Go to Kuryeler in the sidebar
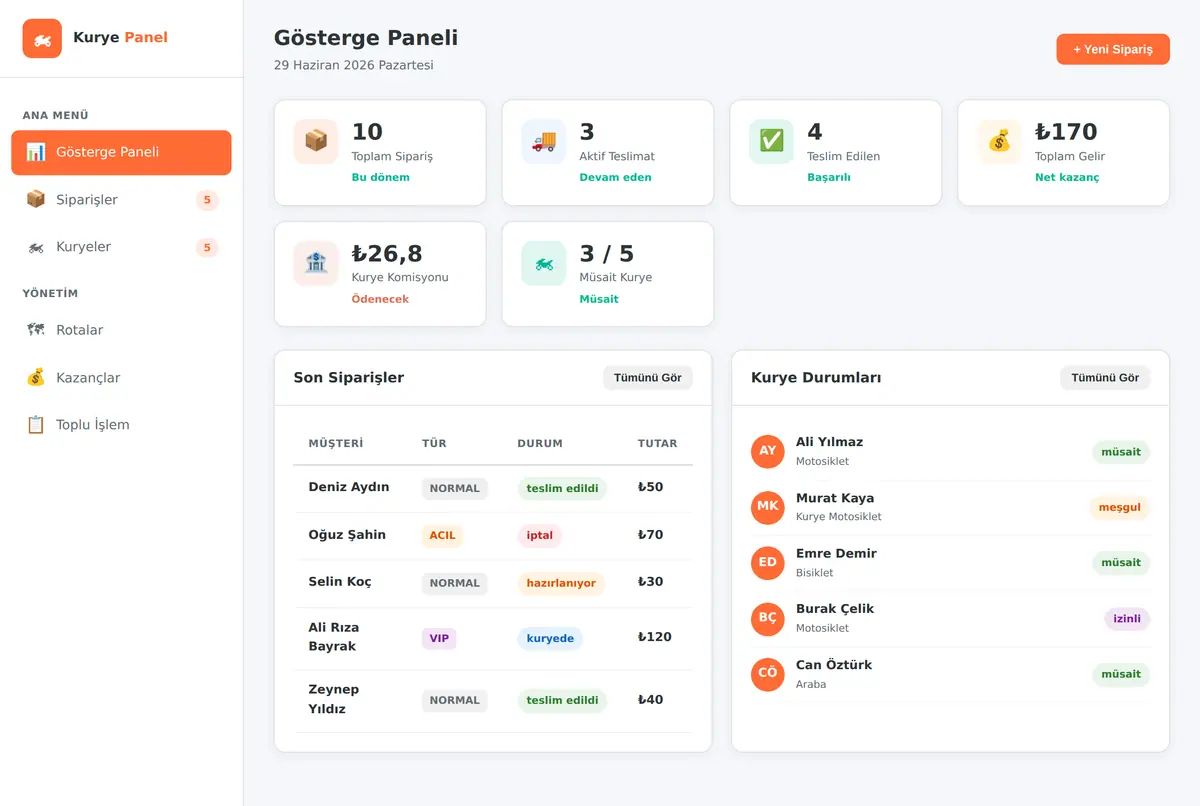This screenshot has height=806, width=1200. [x=121, y=247]
